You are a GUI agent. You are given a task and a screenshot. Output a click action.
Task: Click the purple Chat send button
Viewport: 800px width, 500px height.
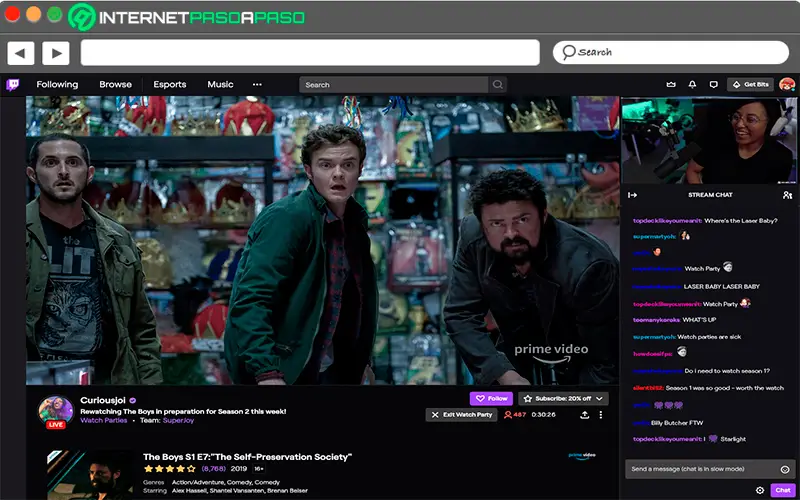pos(783,490)
